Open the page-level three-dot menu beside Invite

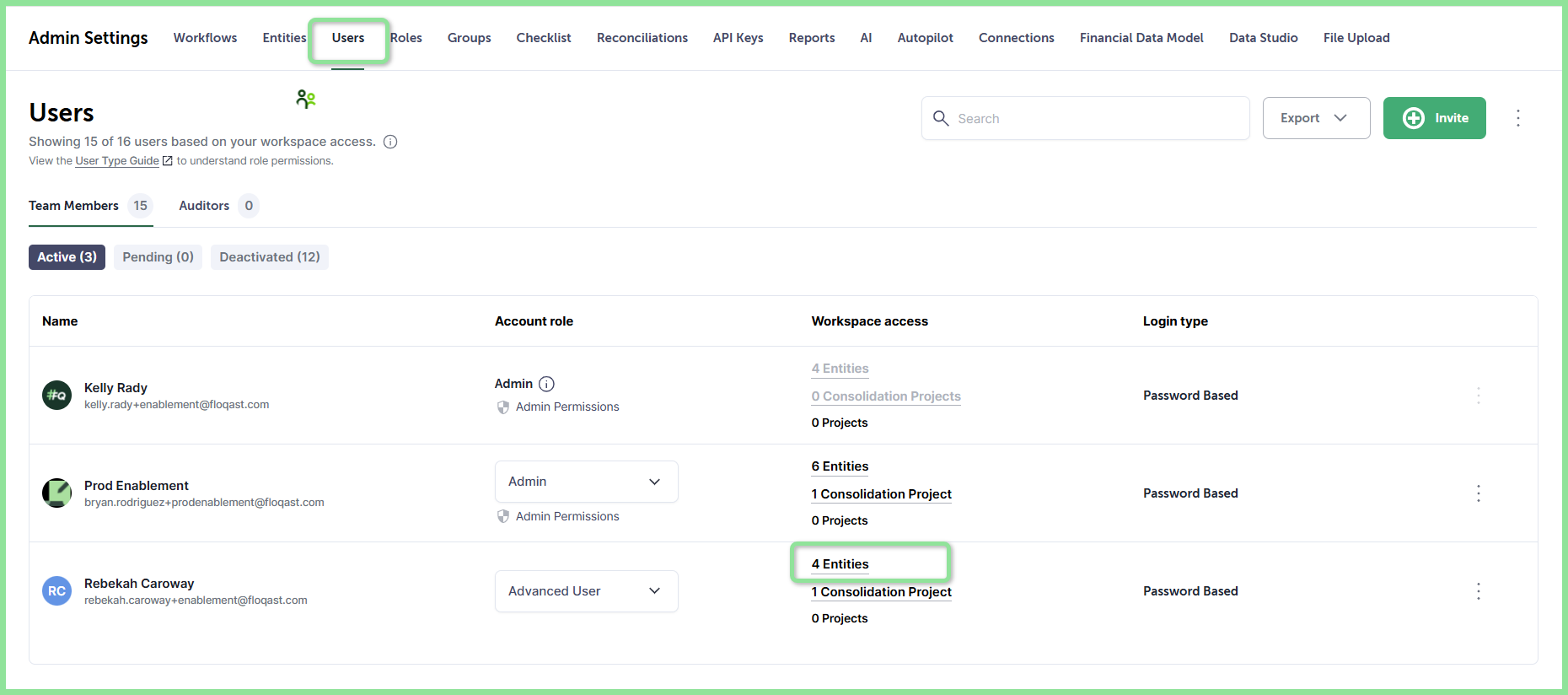point(1518,118)
